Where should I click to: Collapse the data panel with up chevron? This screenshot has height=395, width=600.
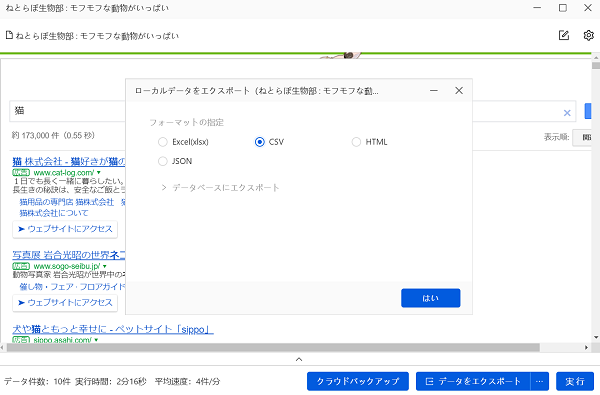point(299,359)
